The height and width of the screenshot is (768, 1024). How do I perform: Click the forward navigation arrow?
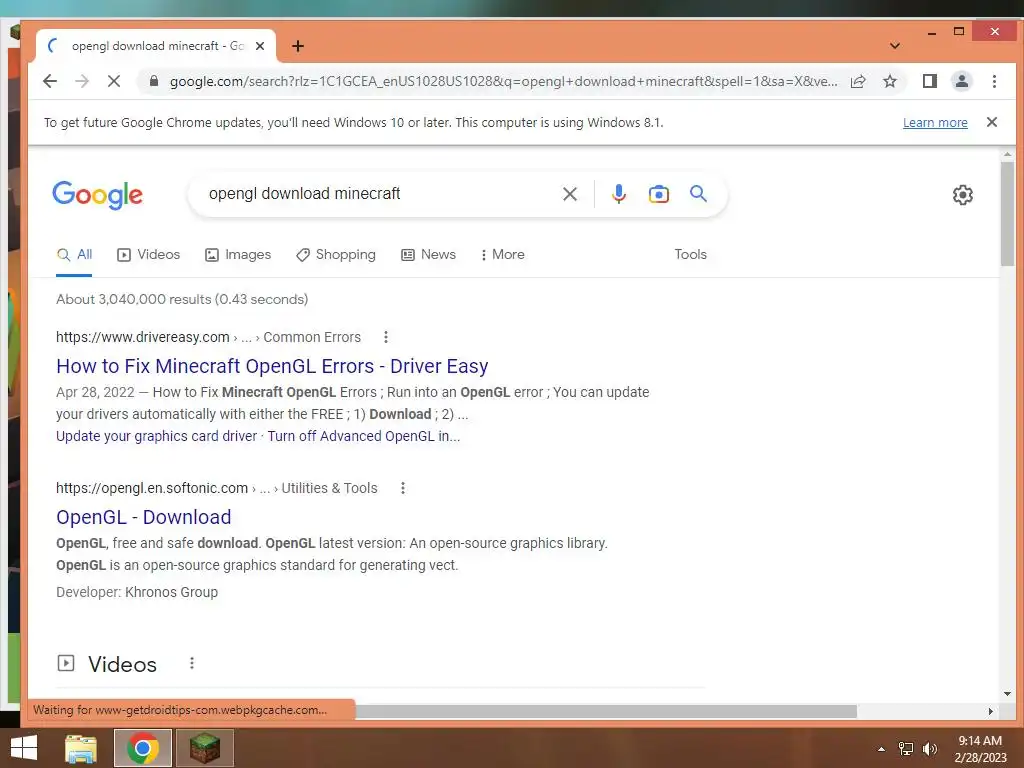click(82, 81)
